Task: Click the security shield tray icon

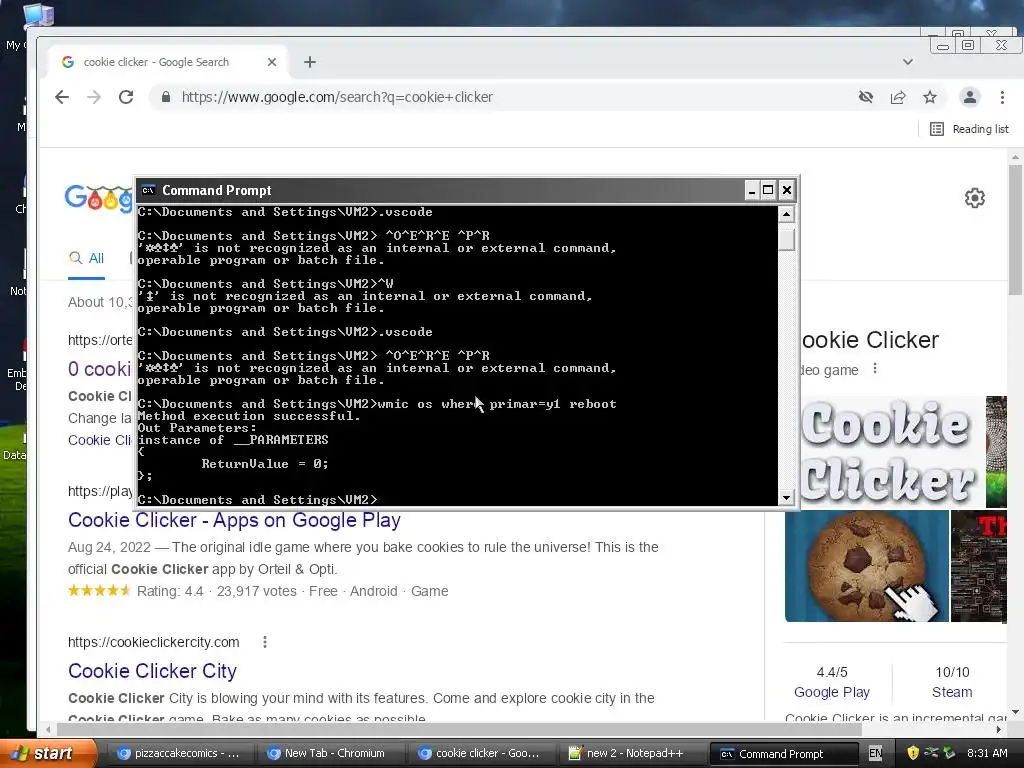Action: point(913,753)
